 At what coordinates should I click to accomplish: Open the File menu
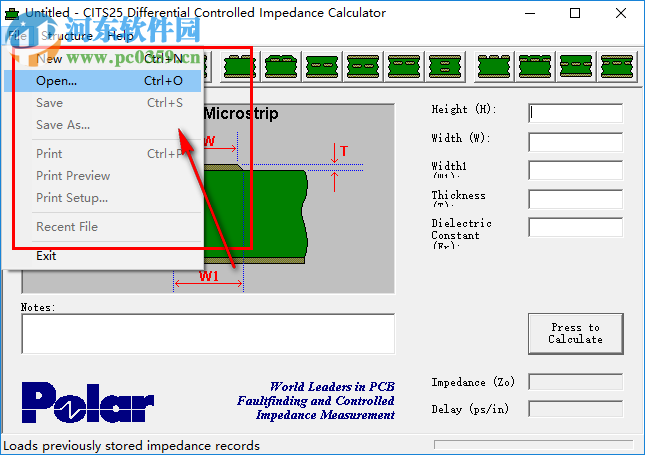pyautogui.click(x=18, y=36)
